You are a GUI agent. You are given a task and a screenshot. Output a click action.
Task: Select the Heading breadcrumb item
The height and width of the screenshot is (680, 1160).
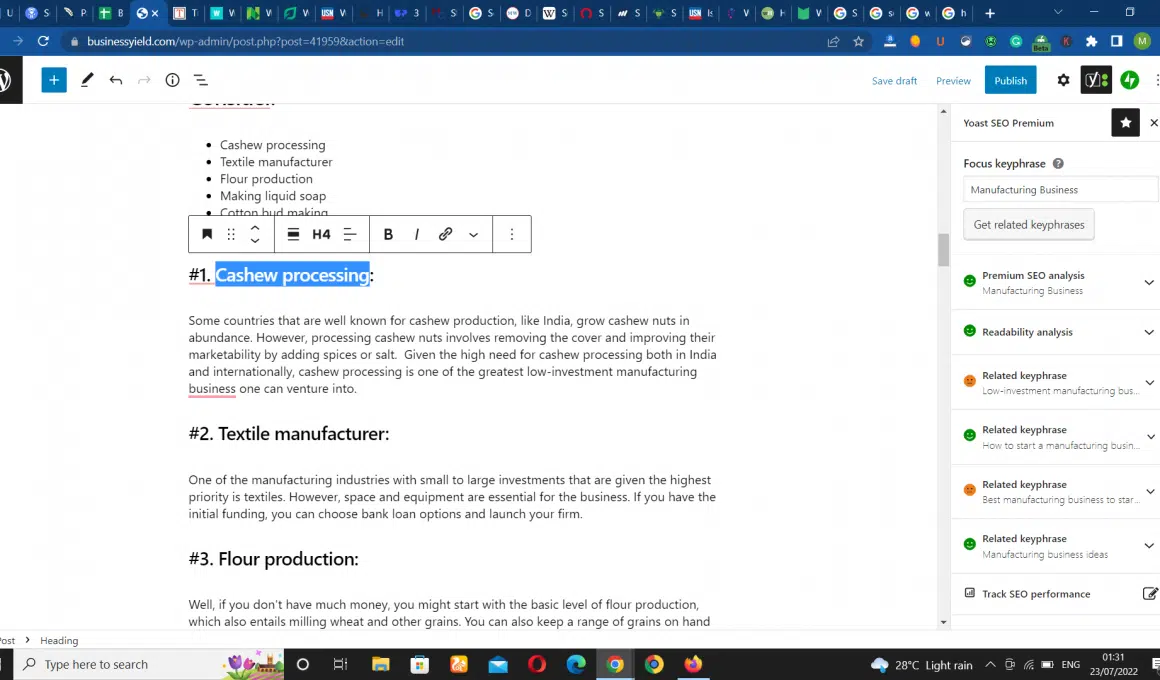click(59, 640)
